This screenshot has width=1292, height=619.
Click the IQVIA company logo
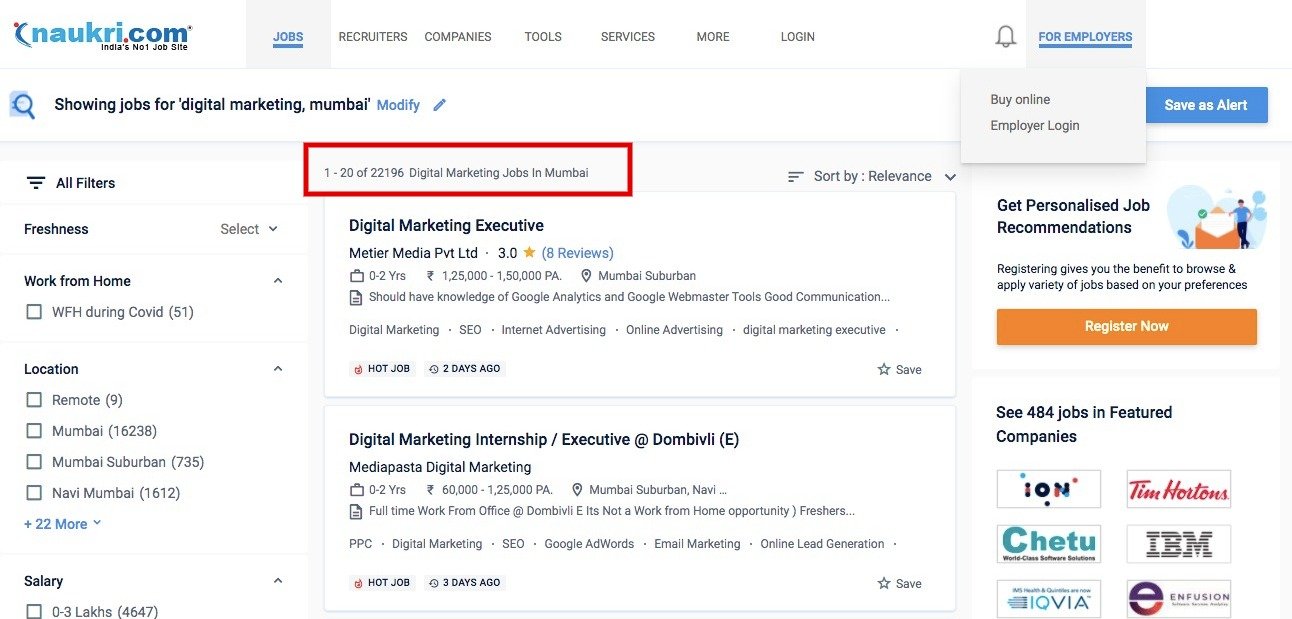click(x=1048, y=599)
